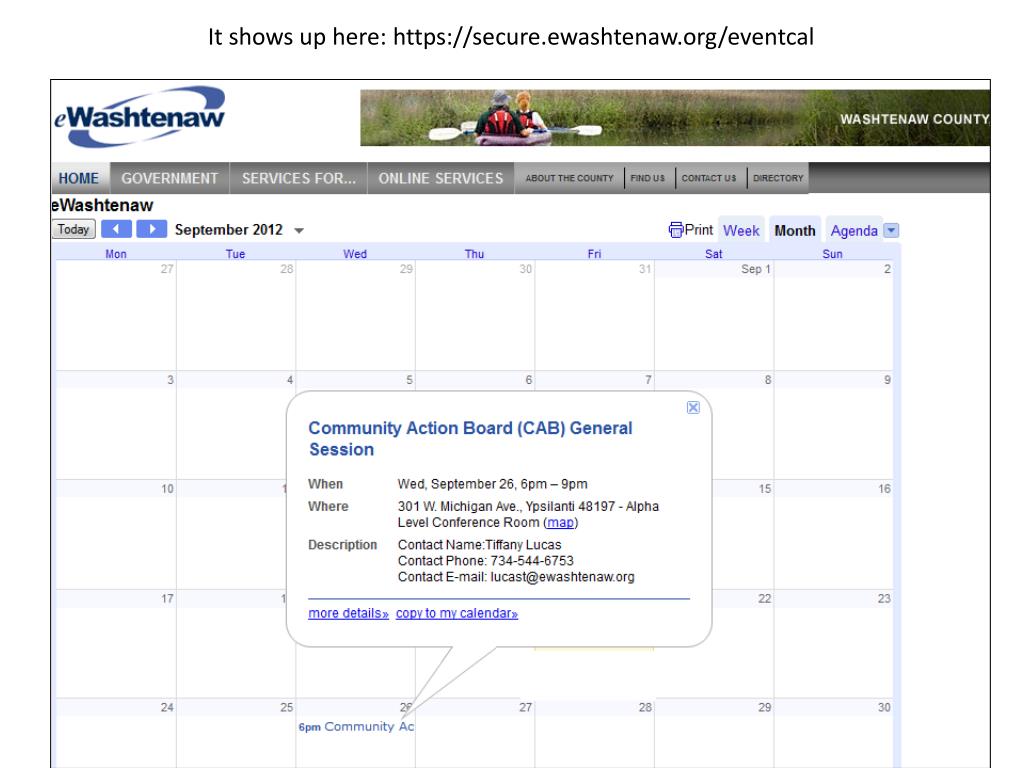This screenshot has width=1024, height=768.
Task: Click the date number 17
Action: 167,598
